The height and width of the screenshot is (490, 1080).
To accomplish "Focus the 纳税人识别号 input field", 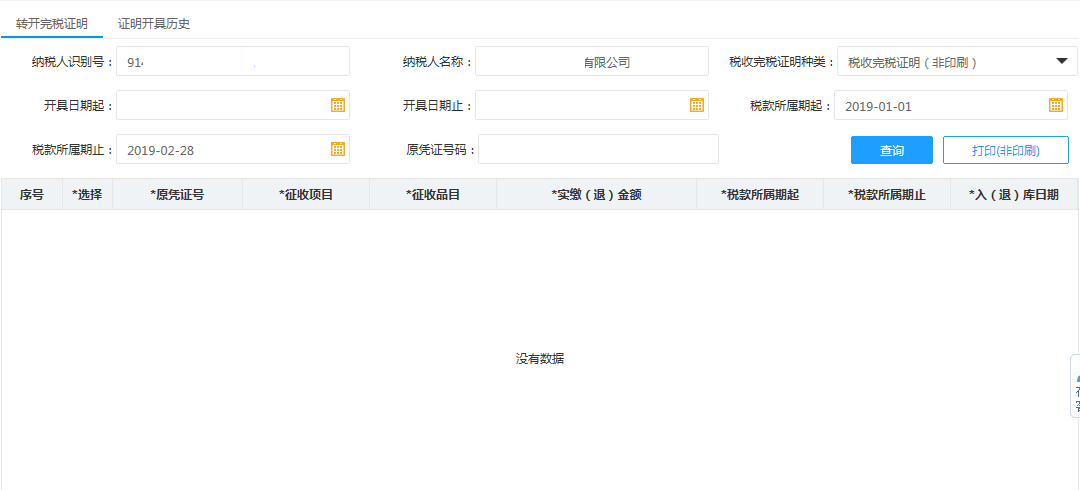I will coord(232,62).
